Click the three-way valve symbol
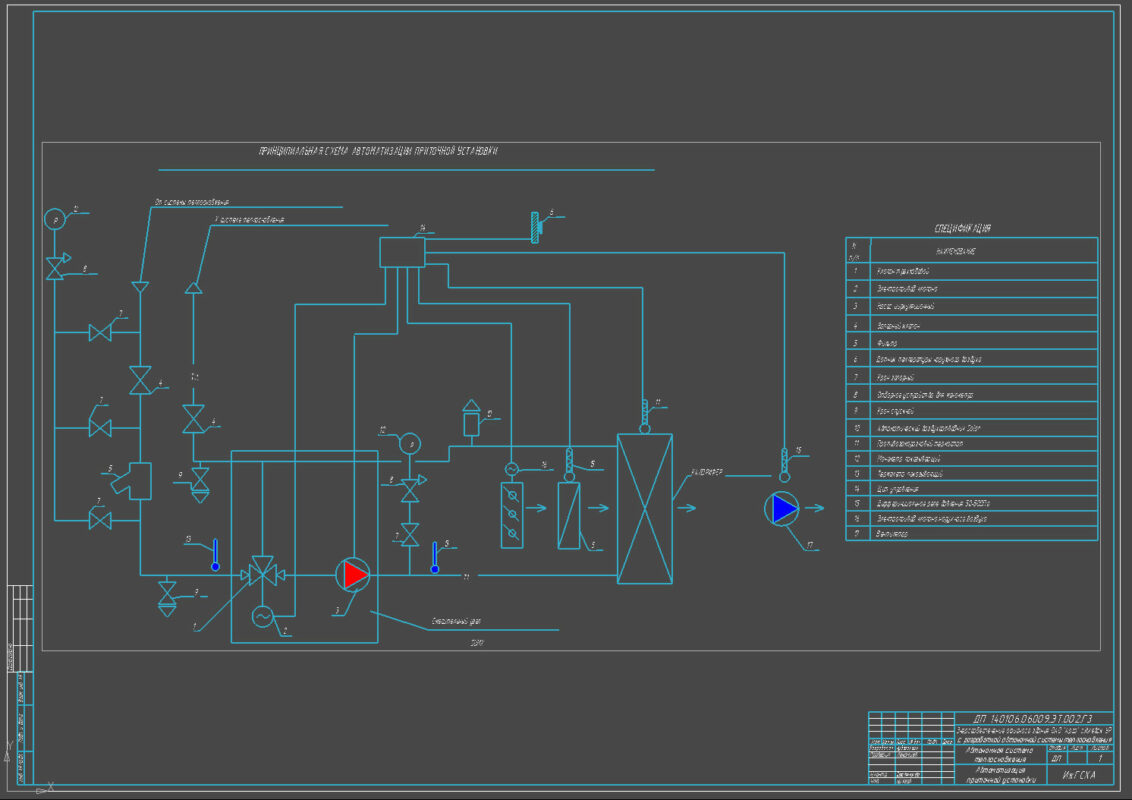 (263, 573)
